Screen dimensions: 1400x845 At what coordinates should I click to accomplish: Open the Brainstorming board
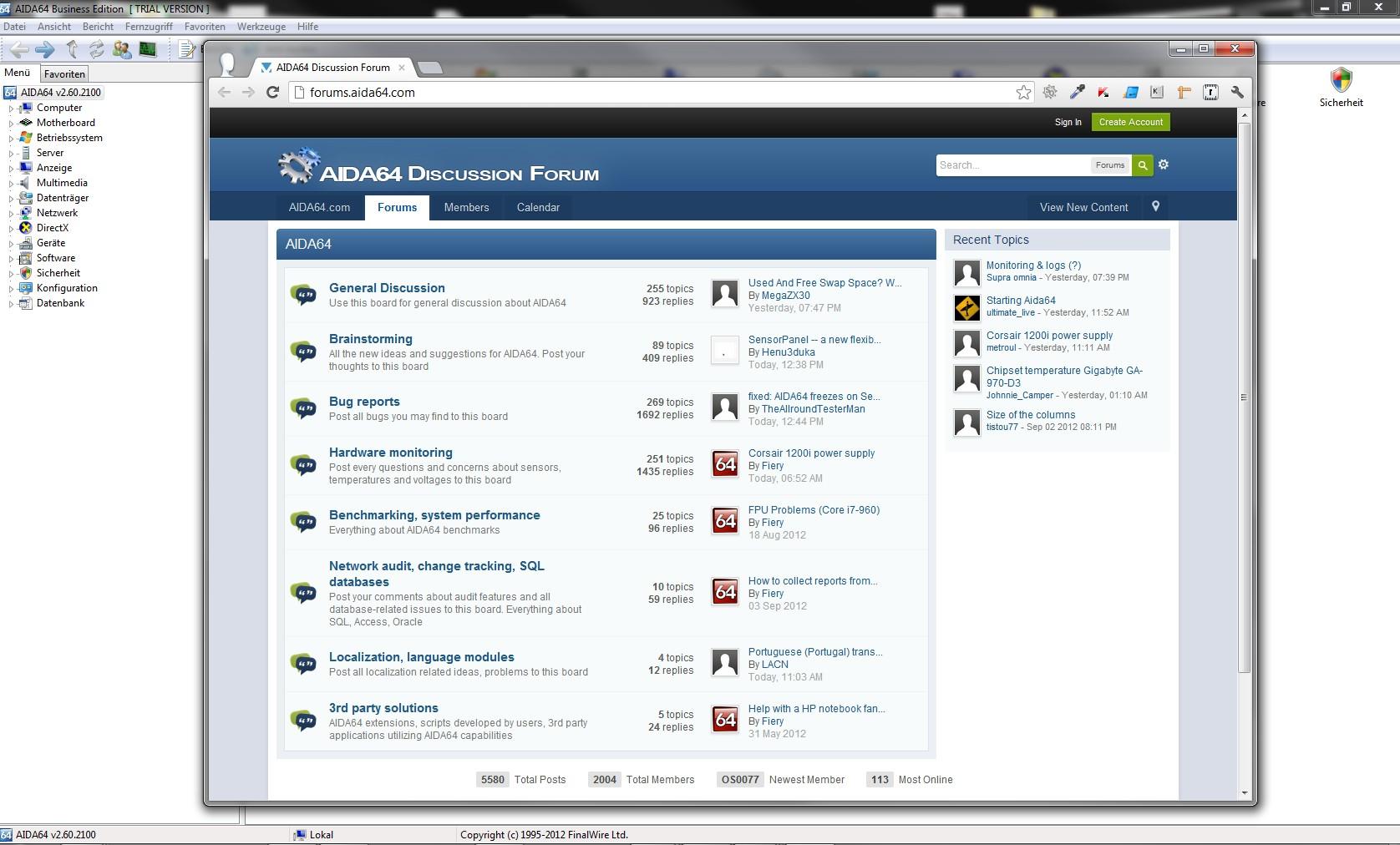click(371, 339)
